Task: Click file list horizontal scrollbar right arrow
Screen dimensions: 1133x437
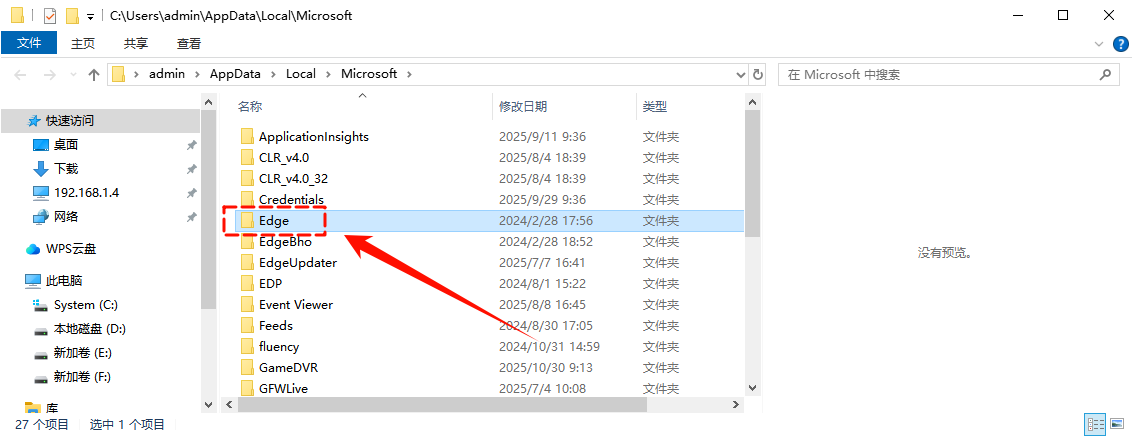Action: click(736, 404)
